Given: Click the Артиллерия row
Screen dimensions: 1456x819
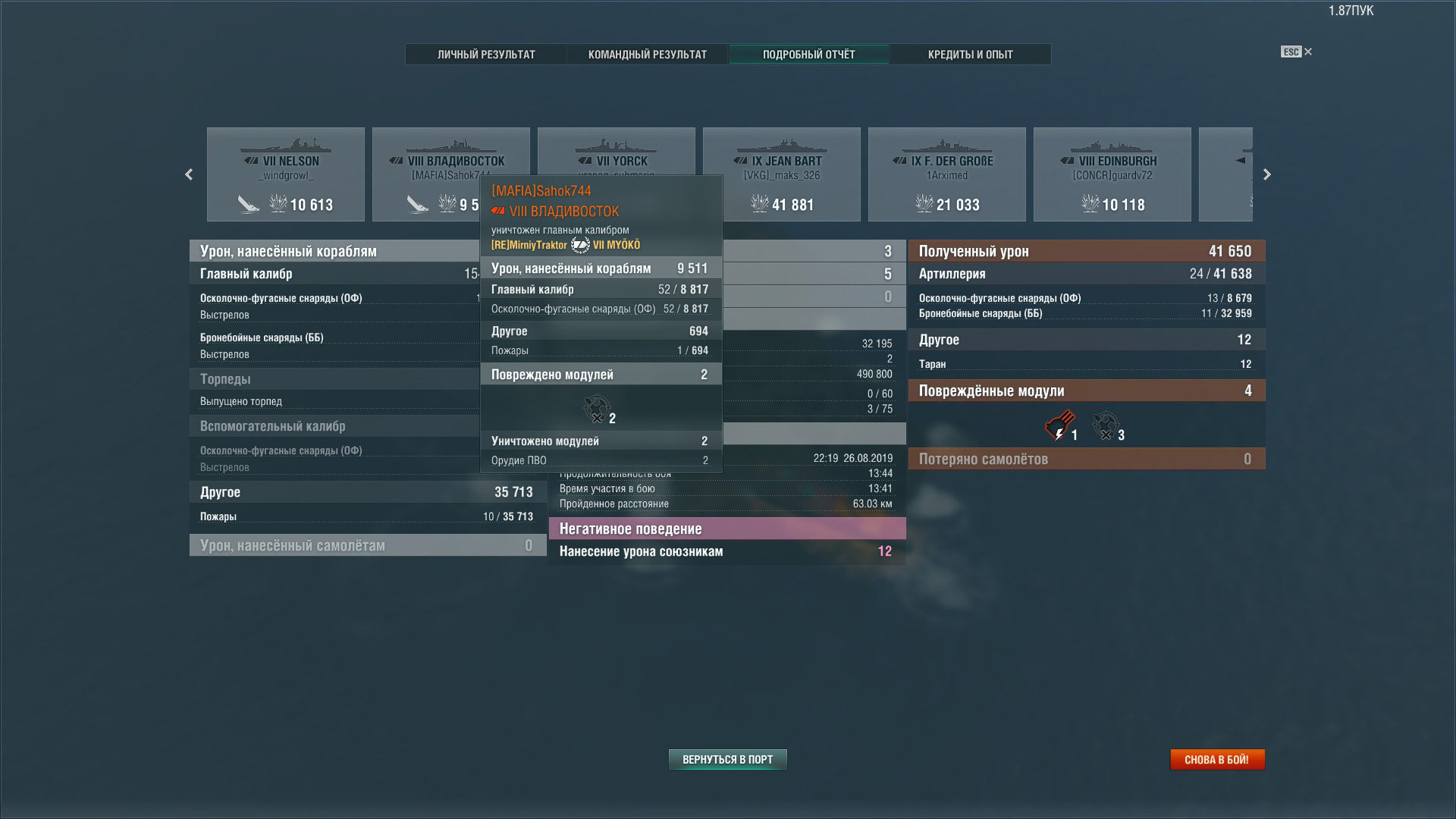Looking at the screenshot, I should [x=1087, y=274].
